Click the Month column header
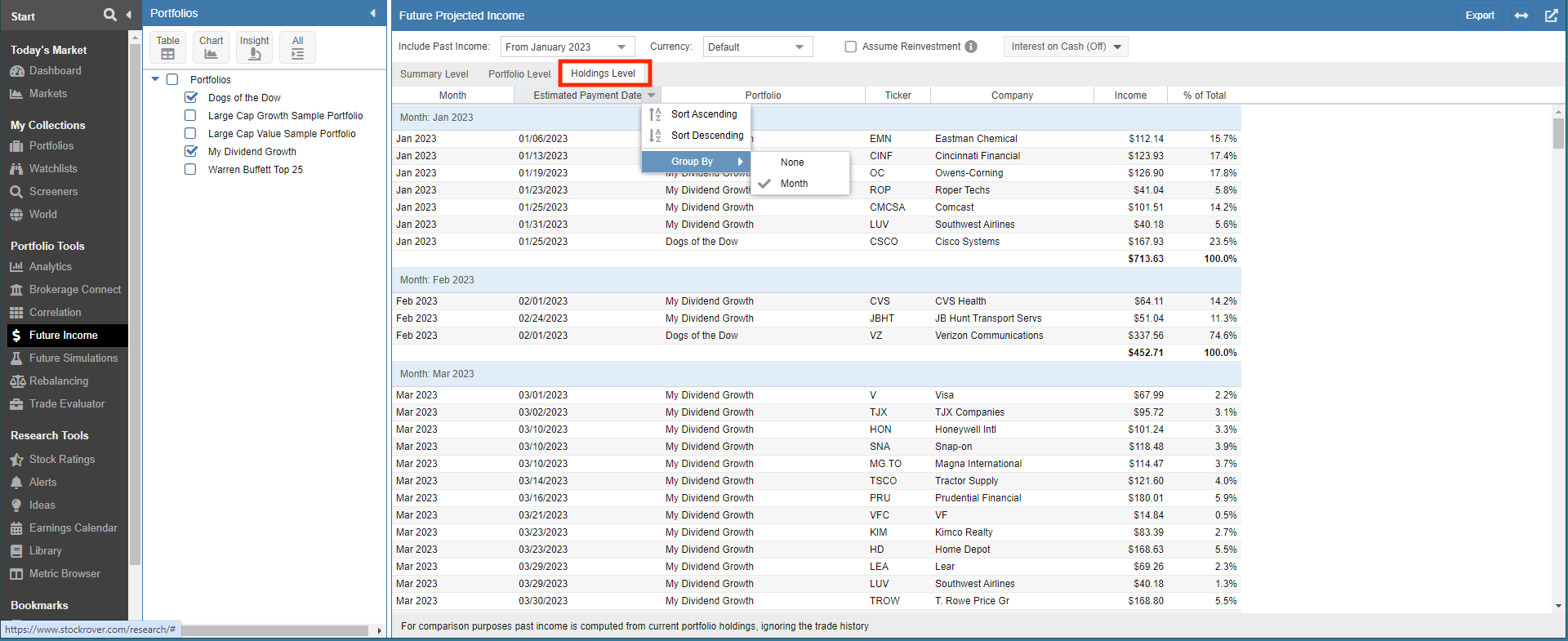Screen dimensions: 1568x641 tap(452, 96)
